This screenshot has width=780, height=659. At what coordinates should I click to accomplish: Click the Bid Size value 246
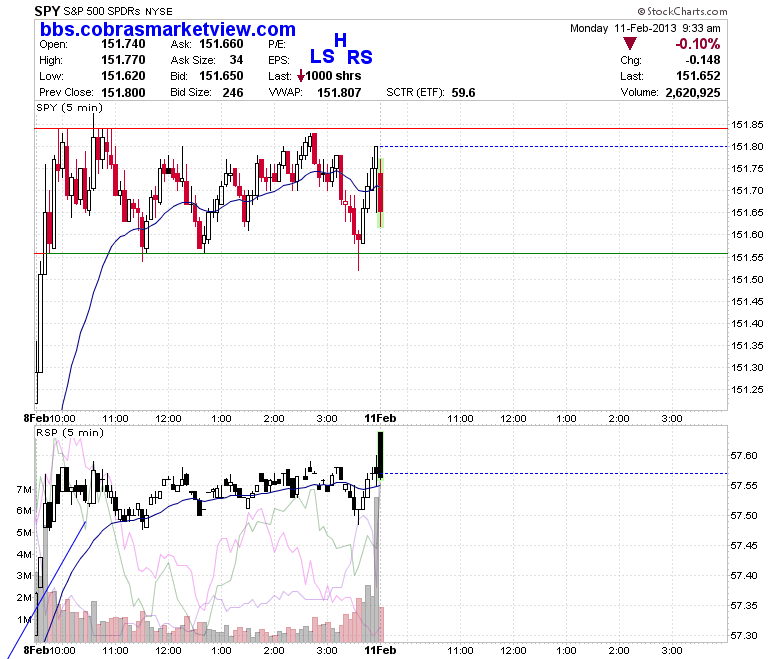click(x=233, y=93)
